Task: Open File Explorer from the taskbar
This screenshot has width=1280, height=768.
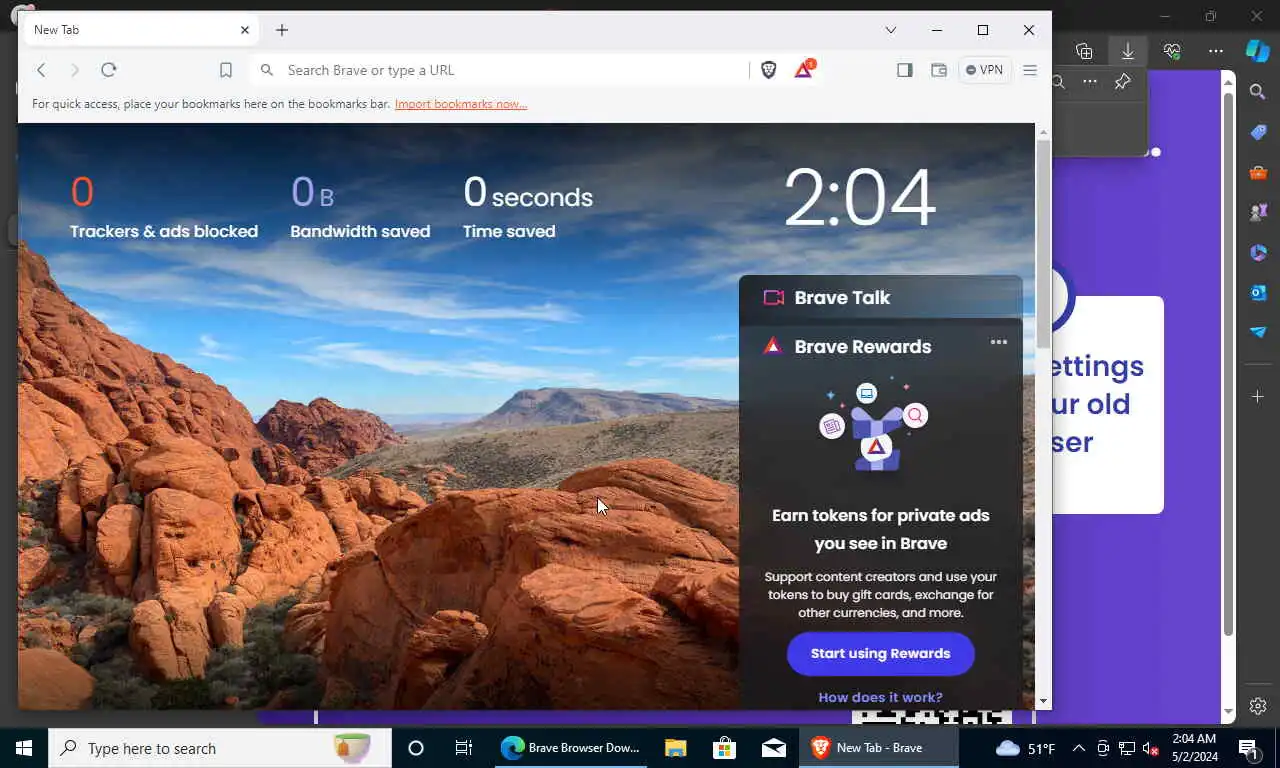Action: click(x=676, y=748)
